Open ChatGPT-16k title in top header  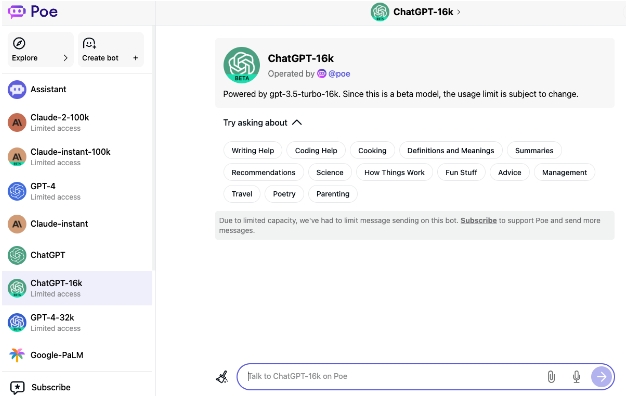423,12
